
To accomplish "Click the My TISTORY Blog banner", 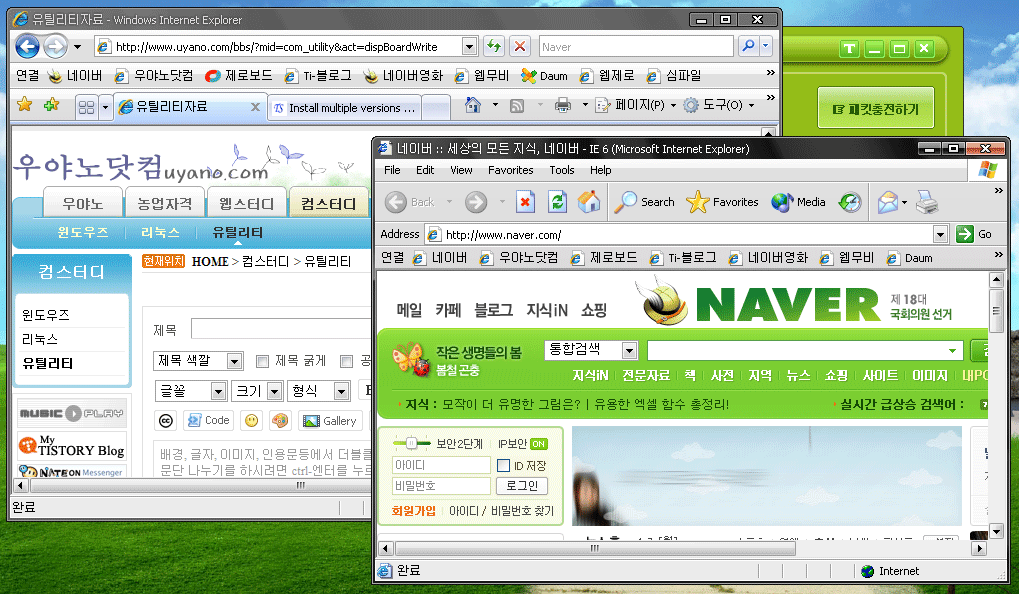I will (72, 446).
